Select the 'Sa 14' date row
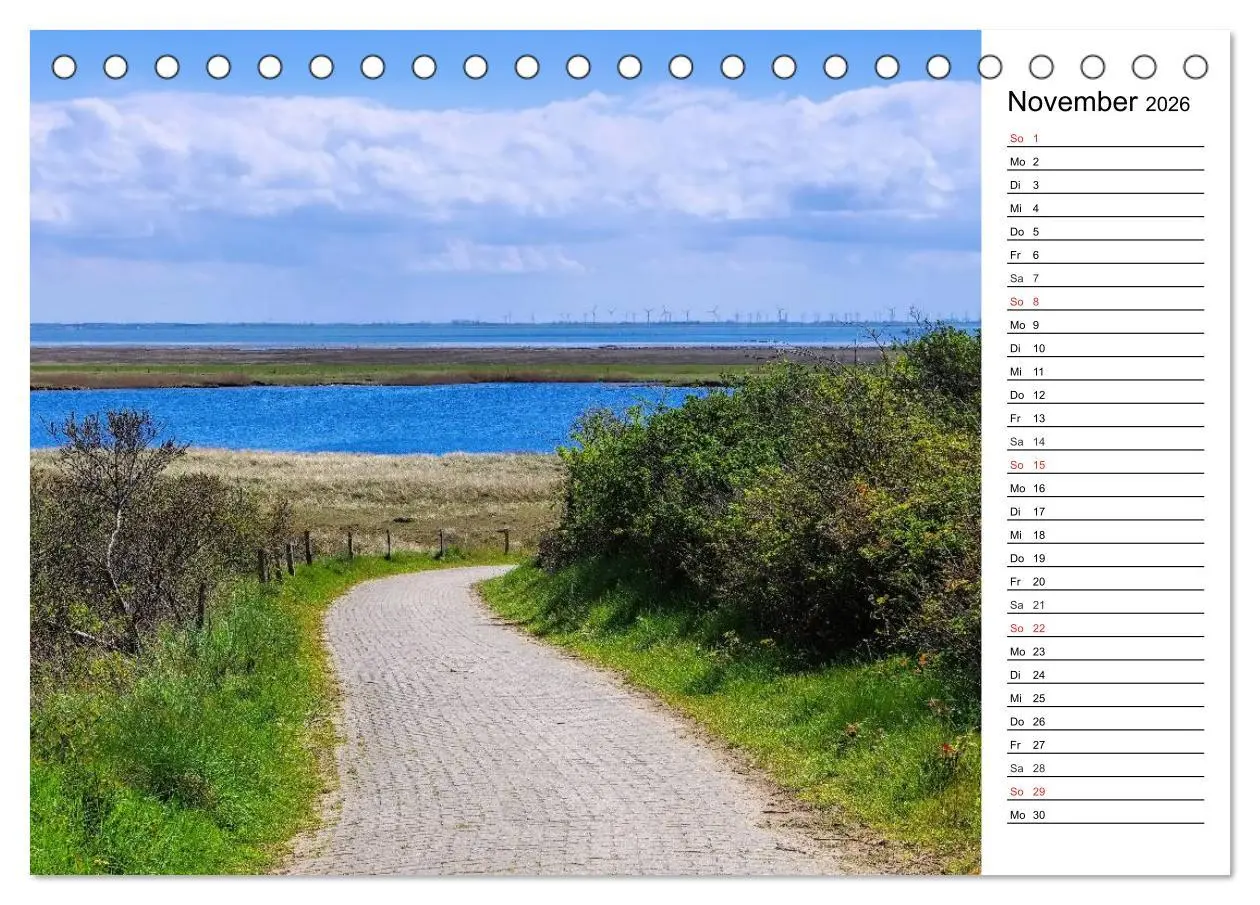 click(x=1105, y=441)
